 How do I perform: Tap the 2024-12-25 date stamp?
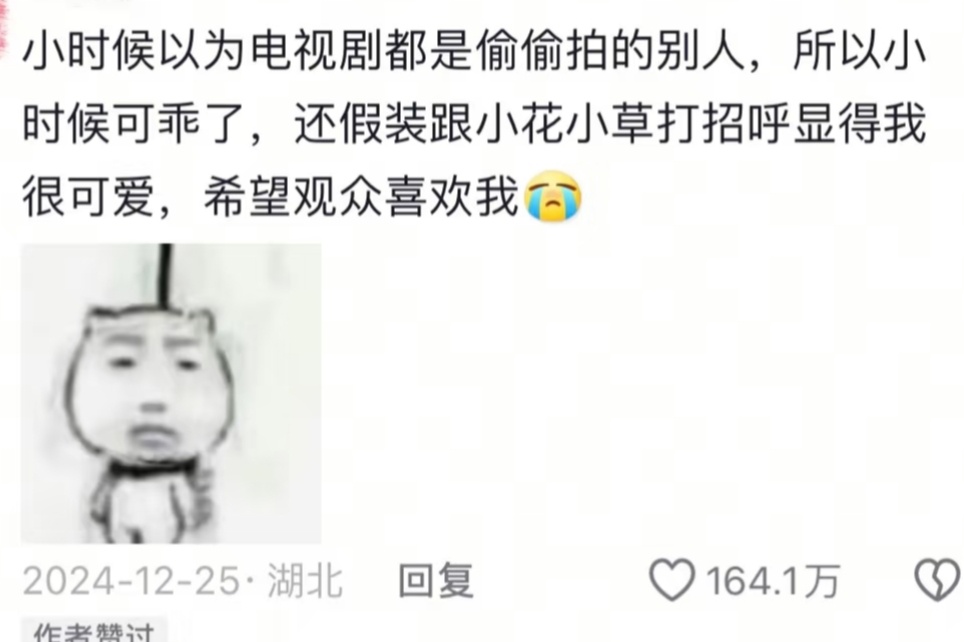(x=131, y=581)
